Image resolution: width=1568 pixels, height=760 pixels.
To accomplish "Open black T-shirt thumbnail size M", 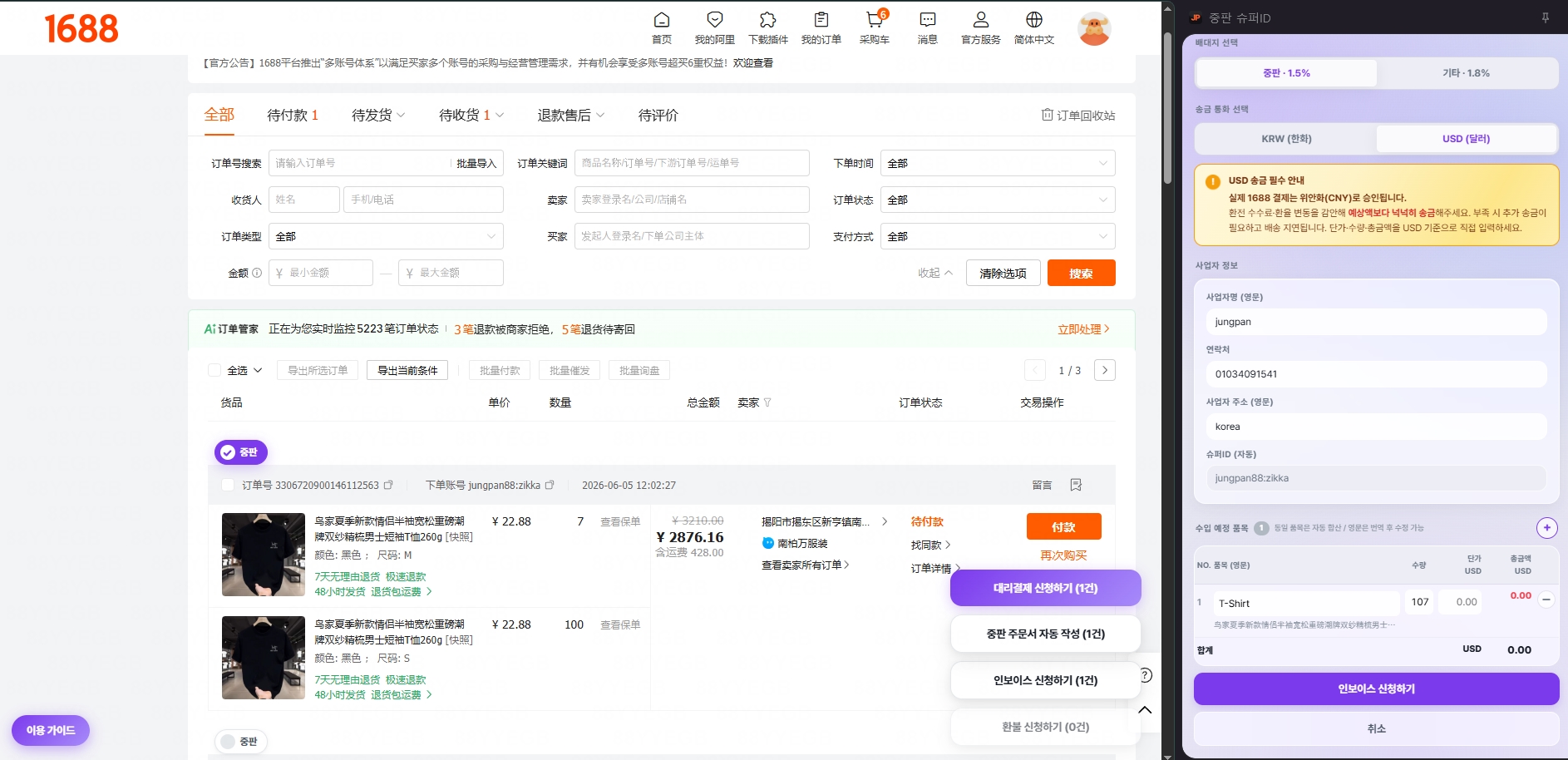I will coord(264,555).
